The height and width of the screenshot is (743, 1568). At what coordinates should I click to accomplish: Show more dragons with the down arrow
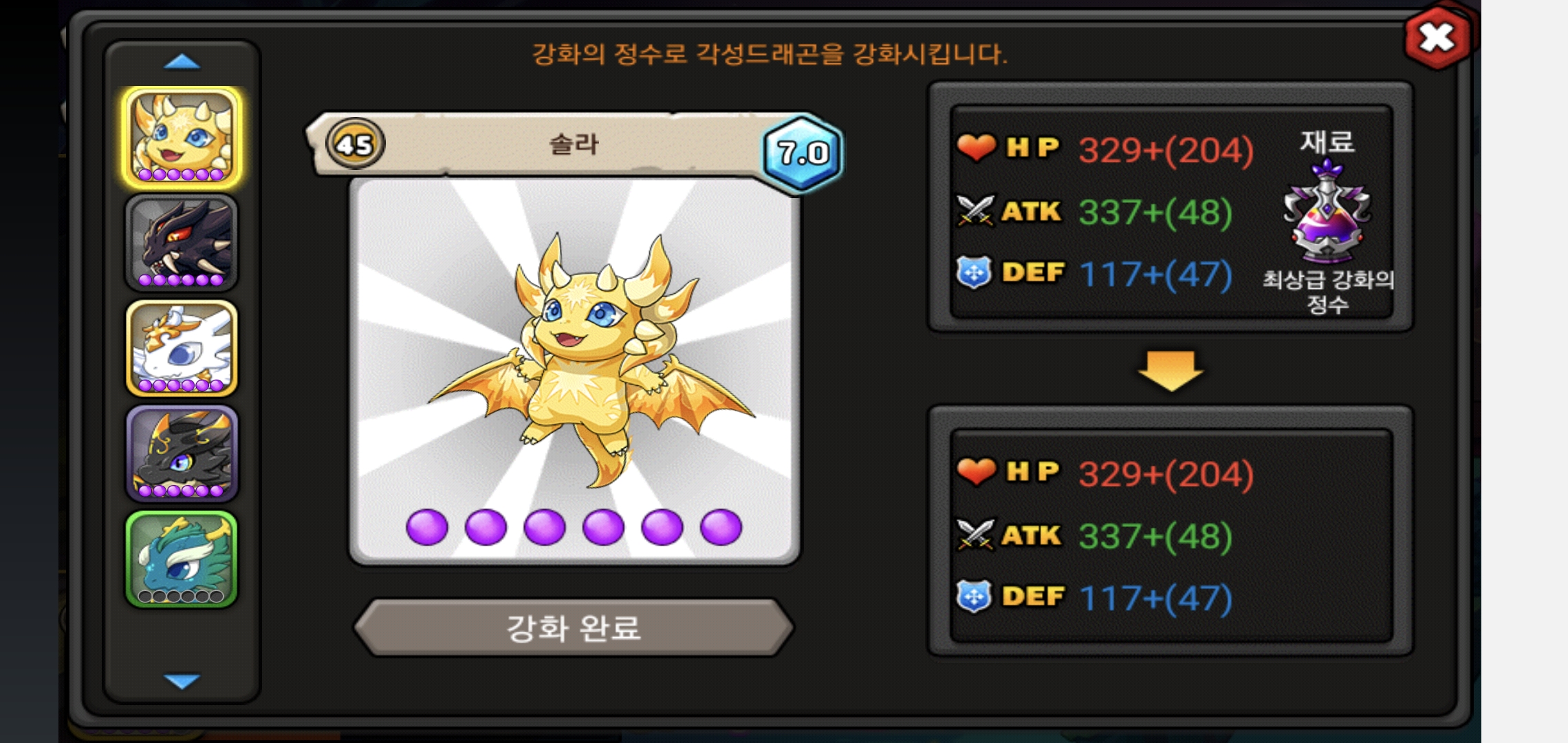point(182,680)
